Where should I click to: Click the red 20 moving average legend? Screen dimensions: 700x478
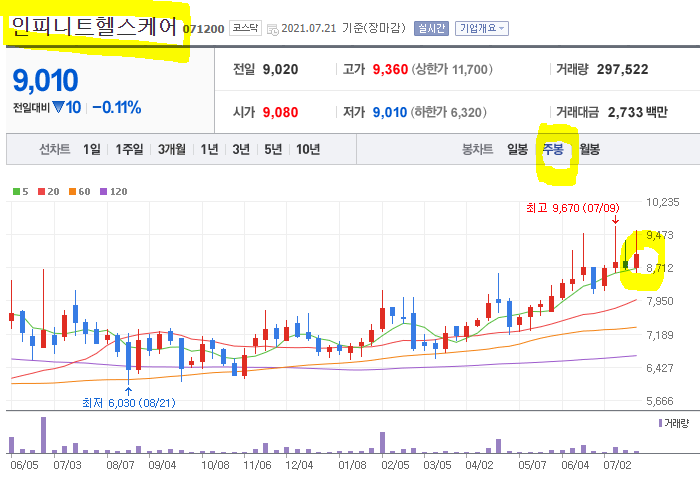(49, 191)
